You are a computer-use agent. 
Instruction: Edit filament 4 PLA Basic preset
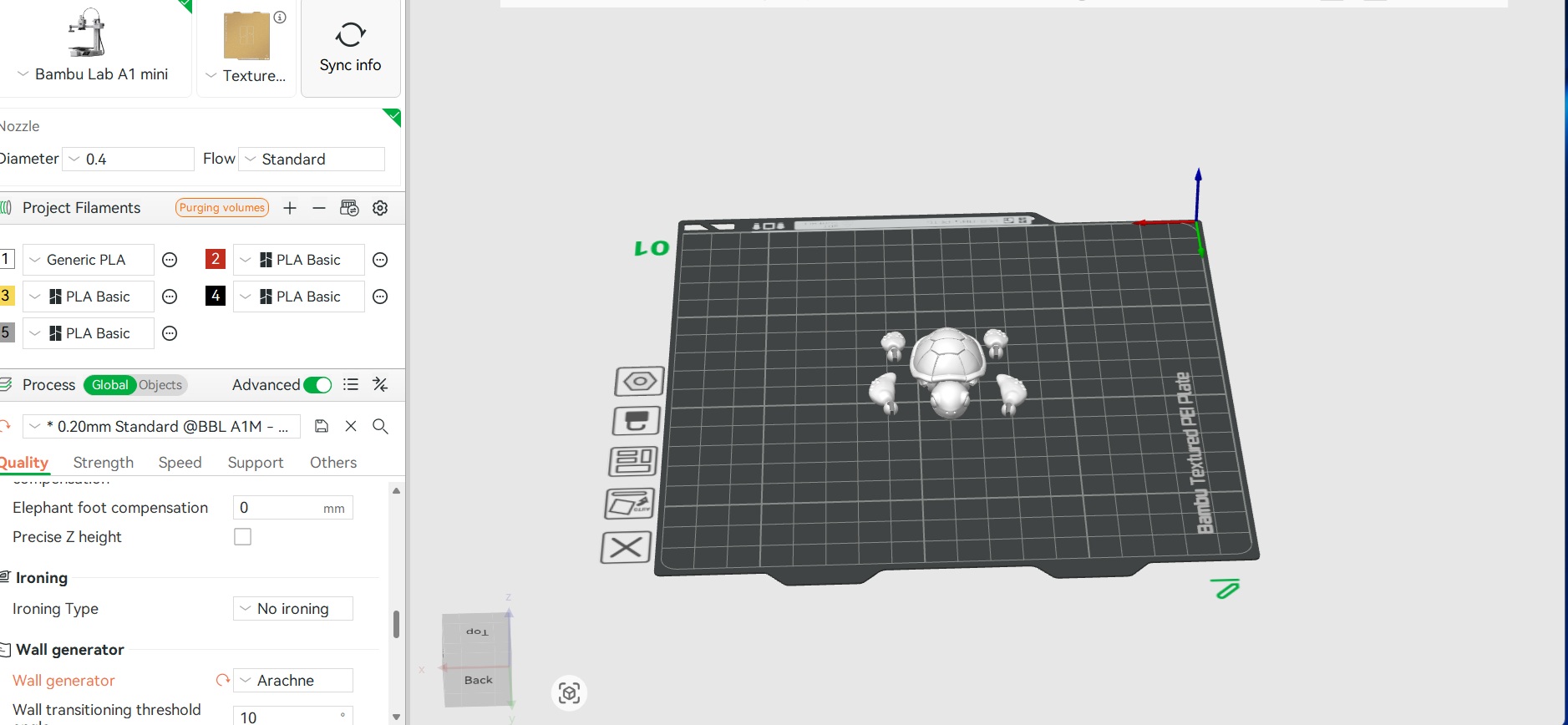(x=380, y=297)
